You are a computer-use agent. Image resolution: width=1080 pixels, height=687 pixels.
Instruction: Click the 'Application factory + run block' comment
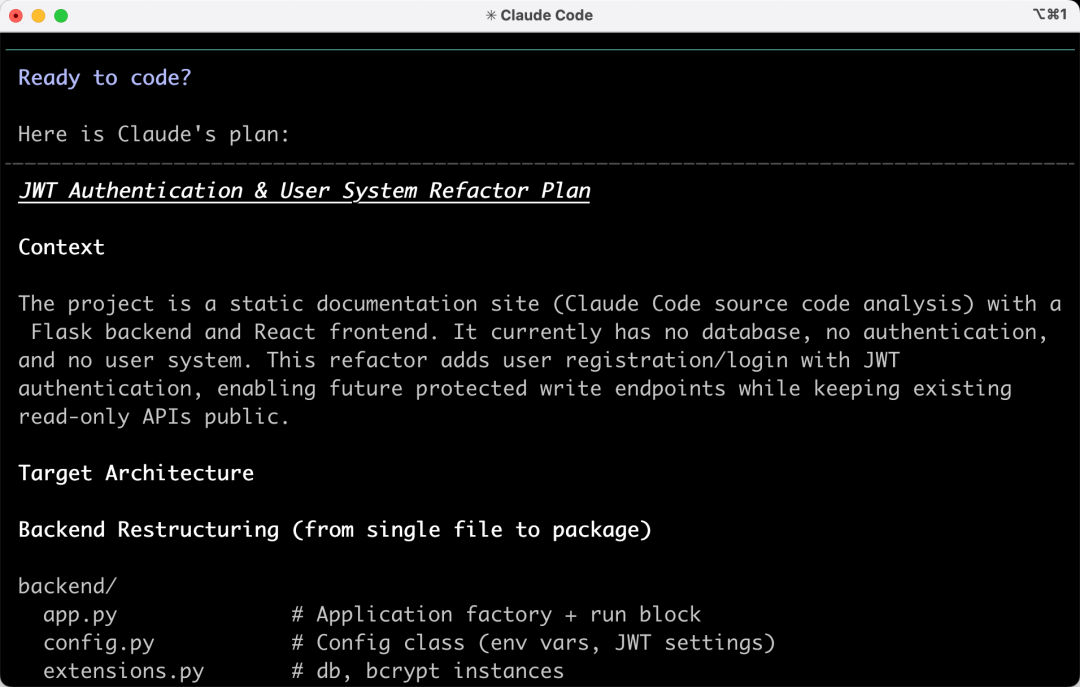click(496, 614)
